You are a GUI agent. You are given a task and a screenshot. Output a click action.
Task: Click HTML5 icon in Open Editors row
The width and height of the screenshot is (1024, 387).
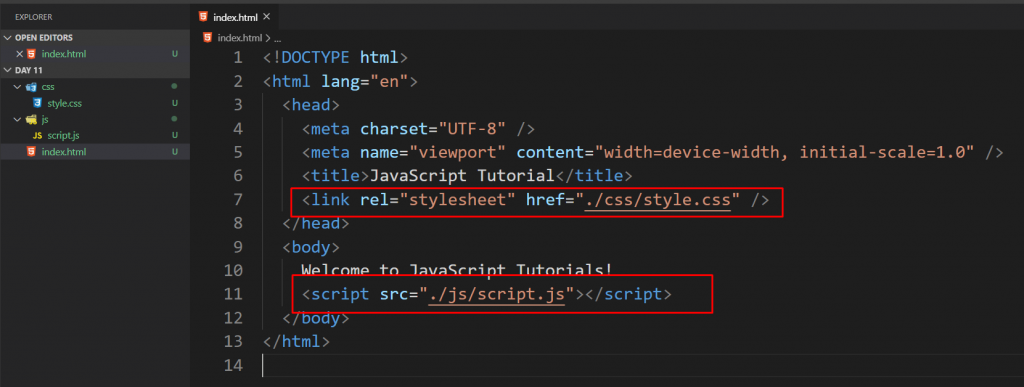point(31,54)
